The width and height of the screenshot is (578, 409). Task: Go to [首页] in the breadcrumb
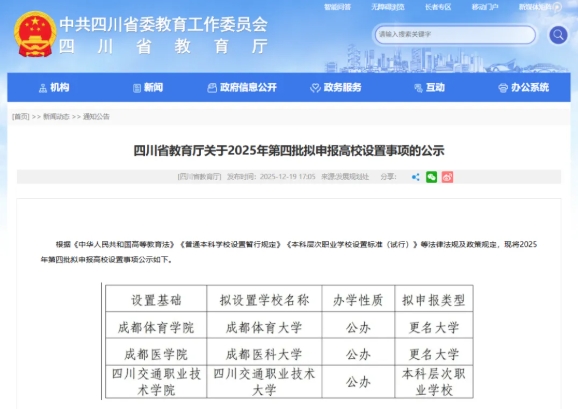pyautogui.click(x=21, y=117)
